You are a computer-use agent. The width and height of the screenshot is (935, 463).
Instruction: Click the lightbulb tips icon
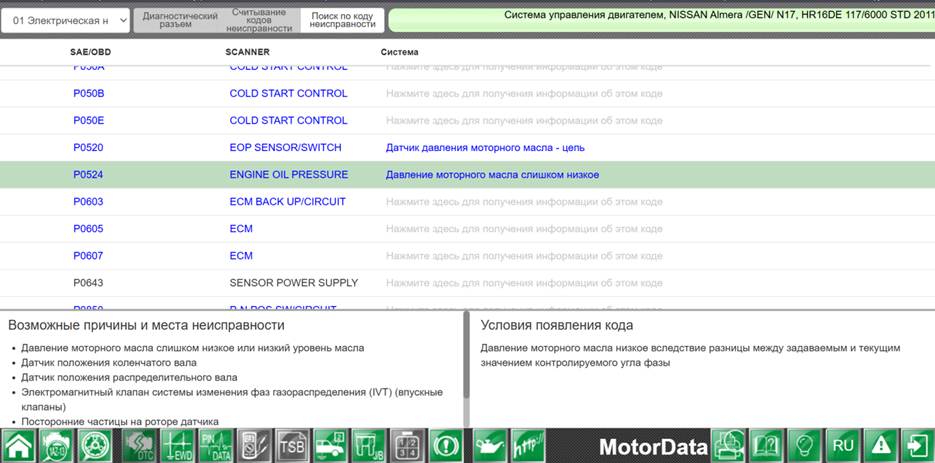[x=805, y=446]
